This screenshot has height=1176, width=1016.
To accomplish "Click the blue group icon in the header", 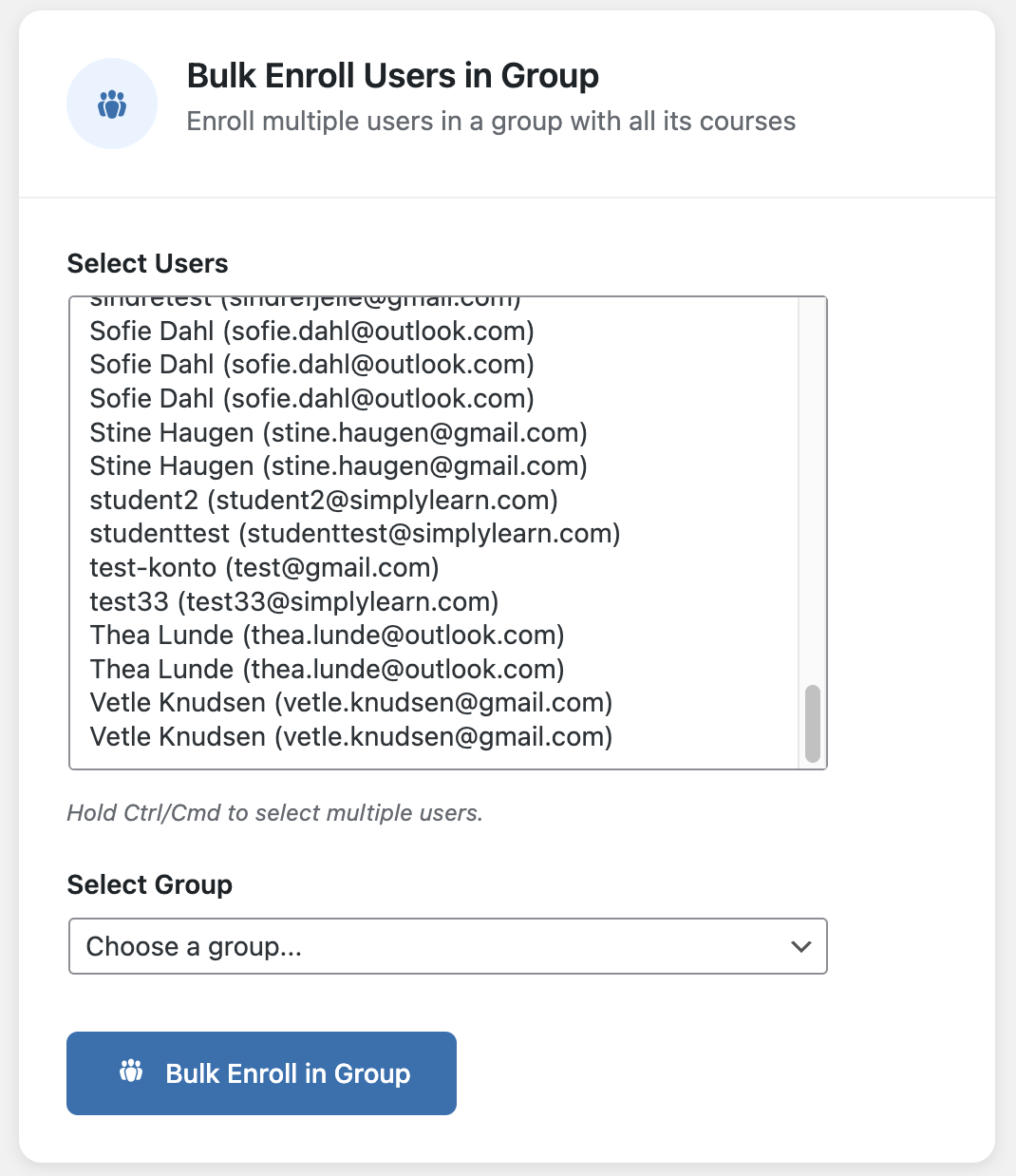I will click(111, 103).
